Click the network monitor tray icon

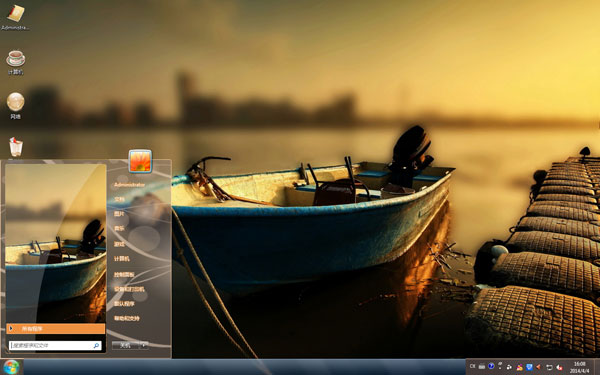pyautogui.click(x=549, y=367)
